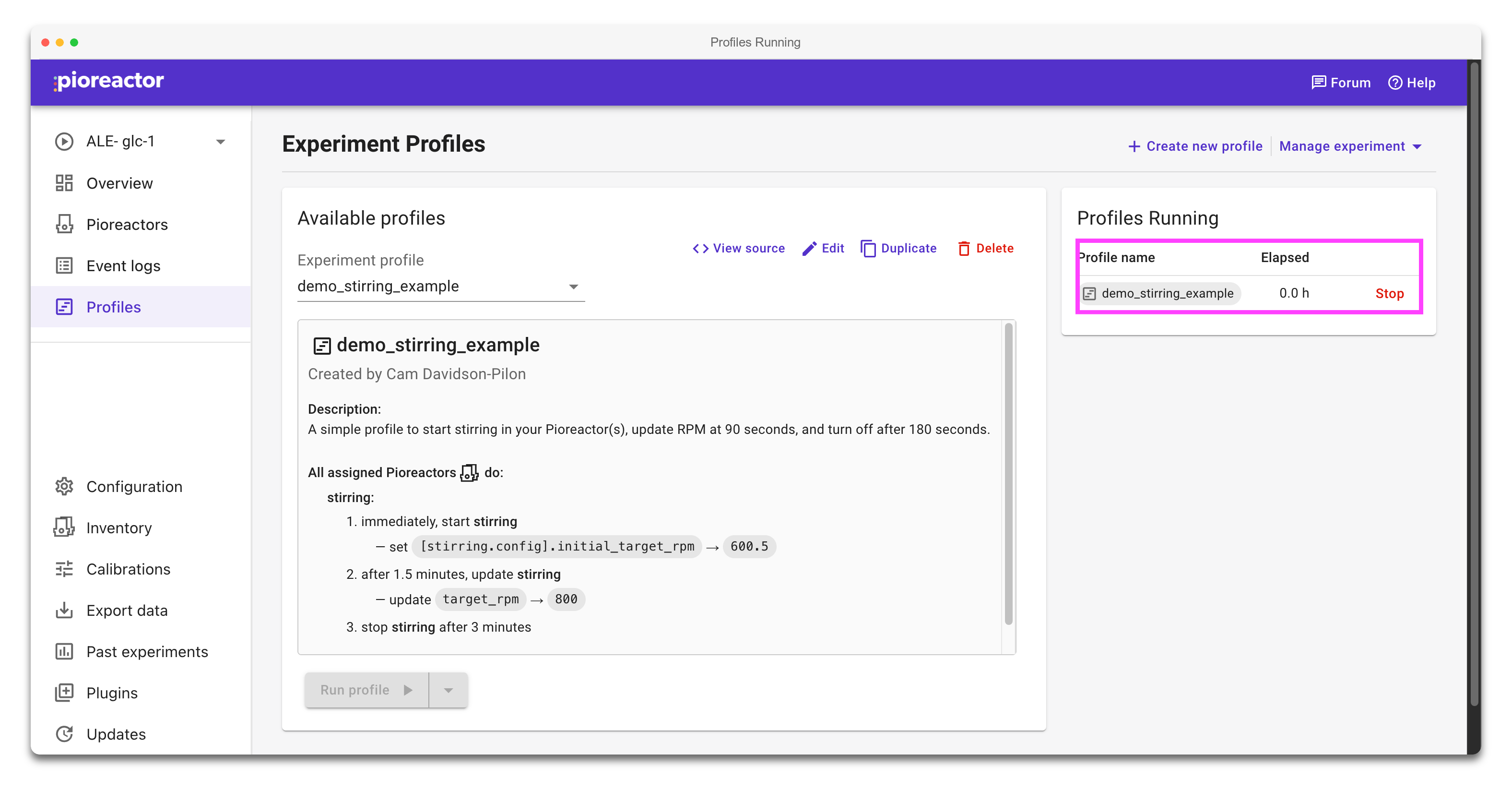Stop the running demo_stirring_example profile
Screen dimensions: 1512x791
tap(1389, 294)
